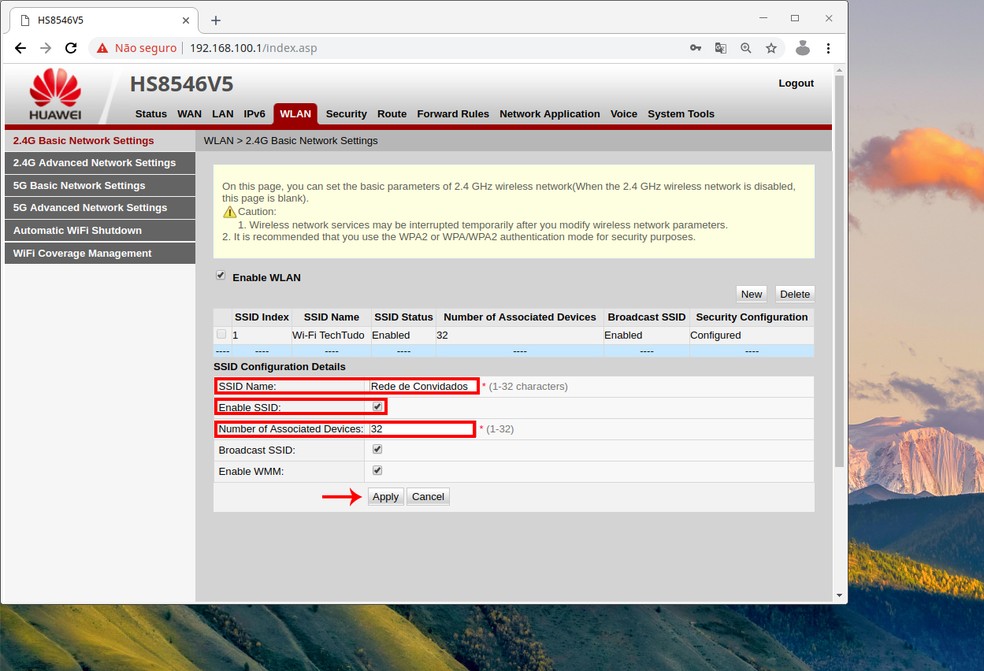Click the Delete SSID button
Screen dimensions: 984x671
(794, 294)
